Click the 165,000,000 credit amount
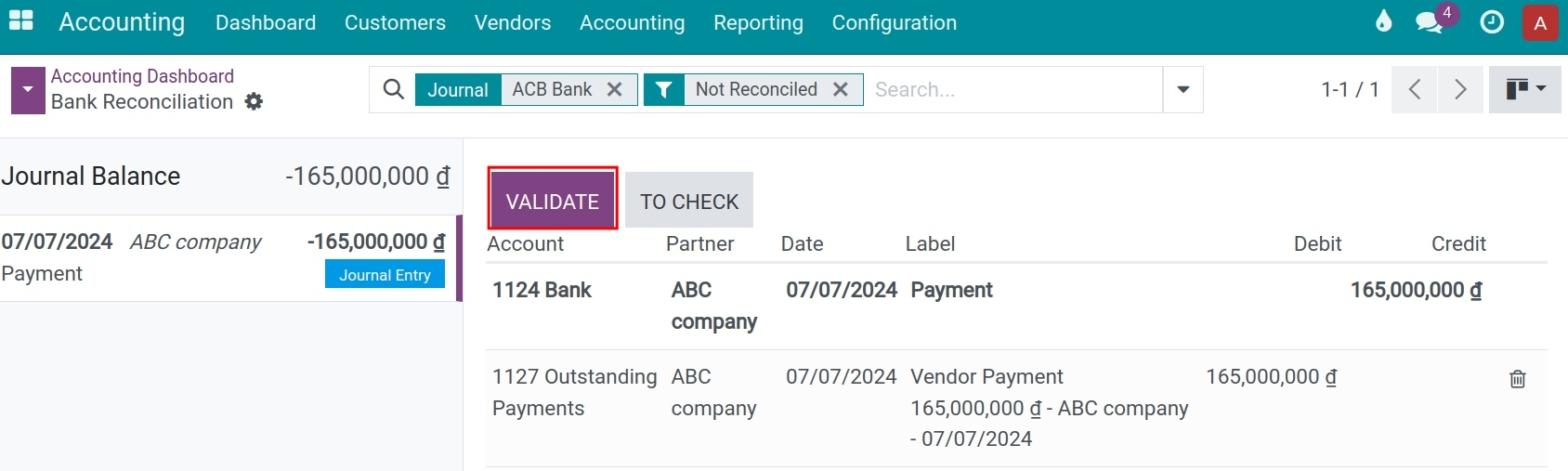 tap(1416, 290)
